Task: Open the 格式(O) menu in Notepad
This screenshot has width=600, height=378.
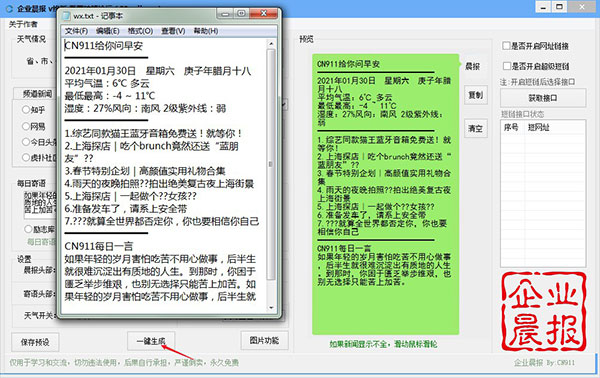Action: [x=140, y=31]
